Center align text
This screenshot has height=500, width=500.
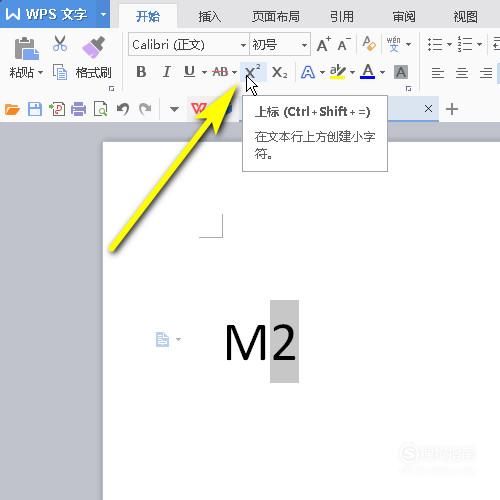[462, 72]
